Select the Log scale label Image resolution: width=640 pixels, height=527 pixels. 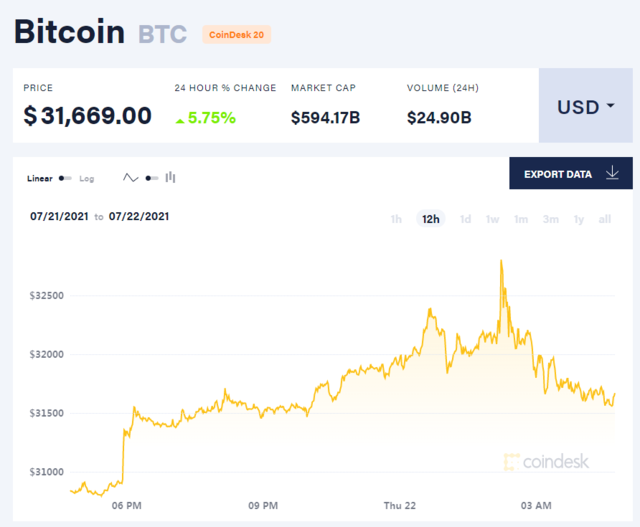click(x=87, y=178)
